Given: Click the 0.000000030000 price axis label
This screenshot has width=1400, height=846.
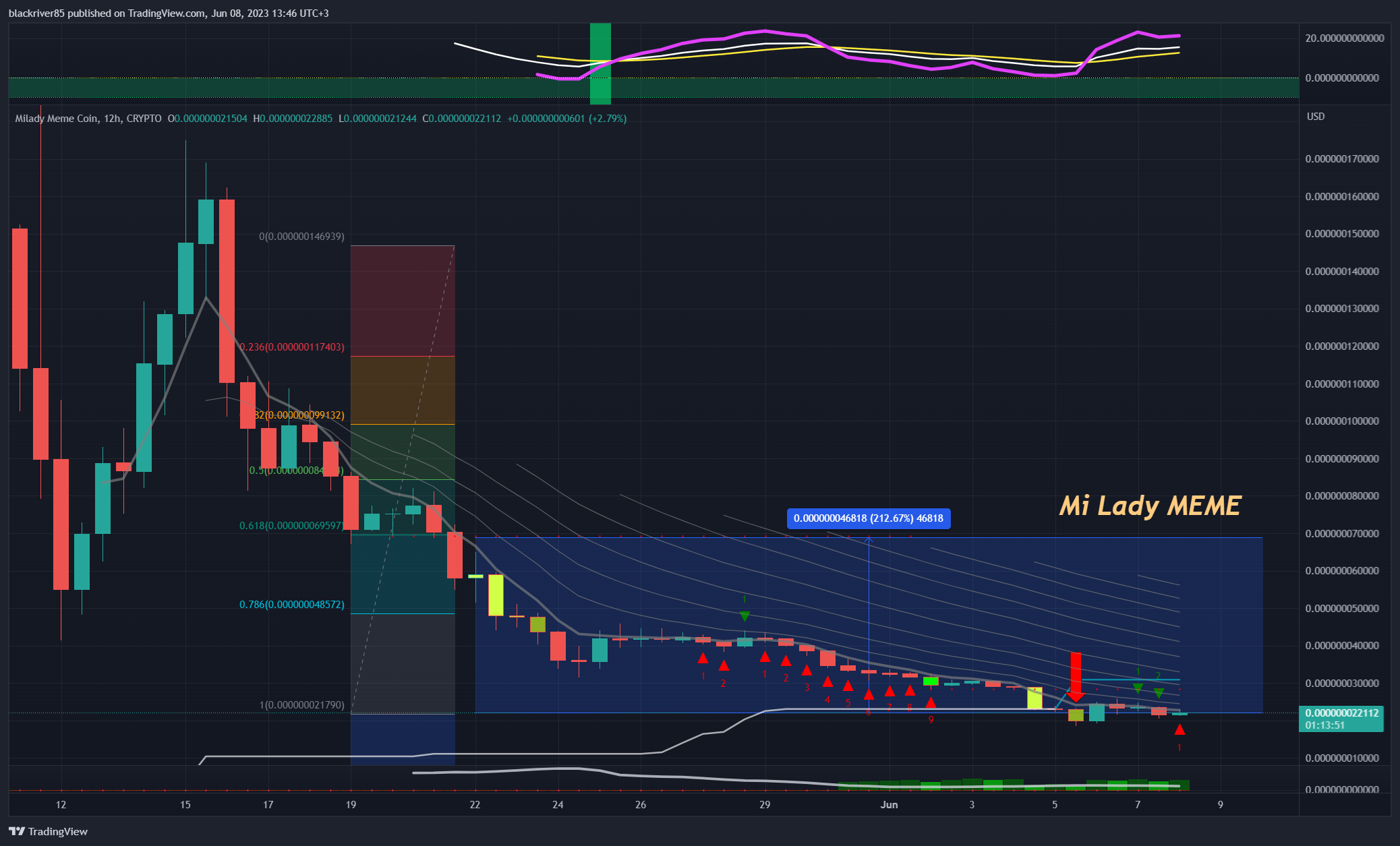Looking at the screenshot, I should [1342, 684].
